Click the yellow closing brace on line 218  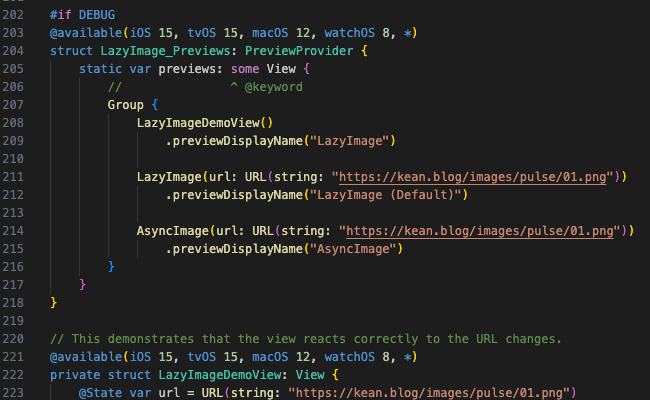pyautogui.click(x=53, y=303)
